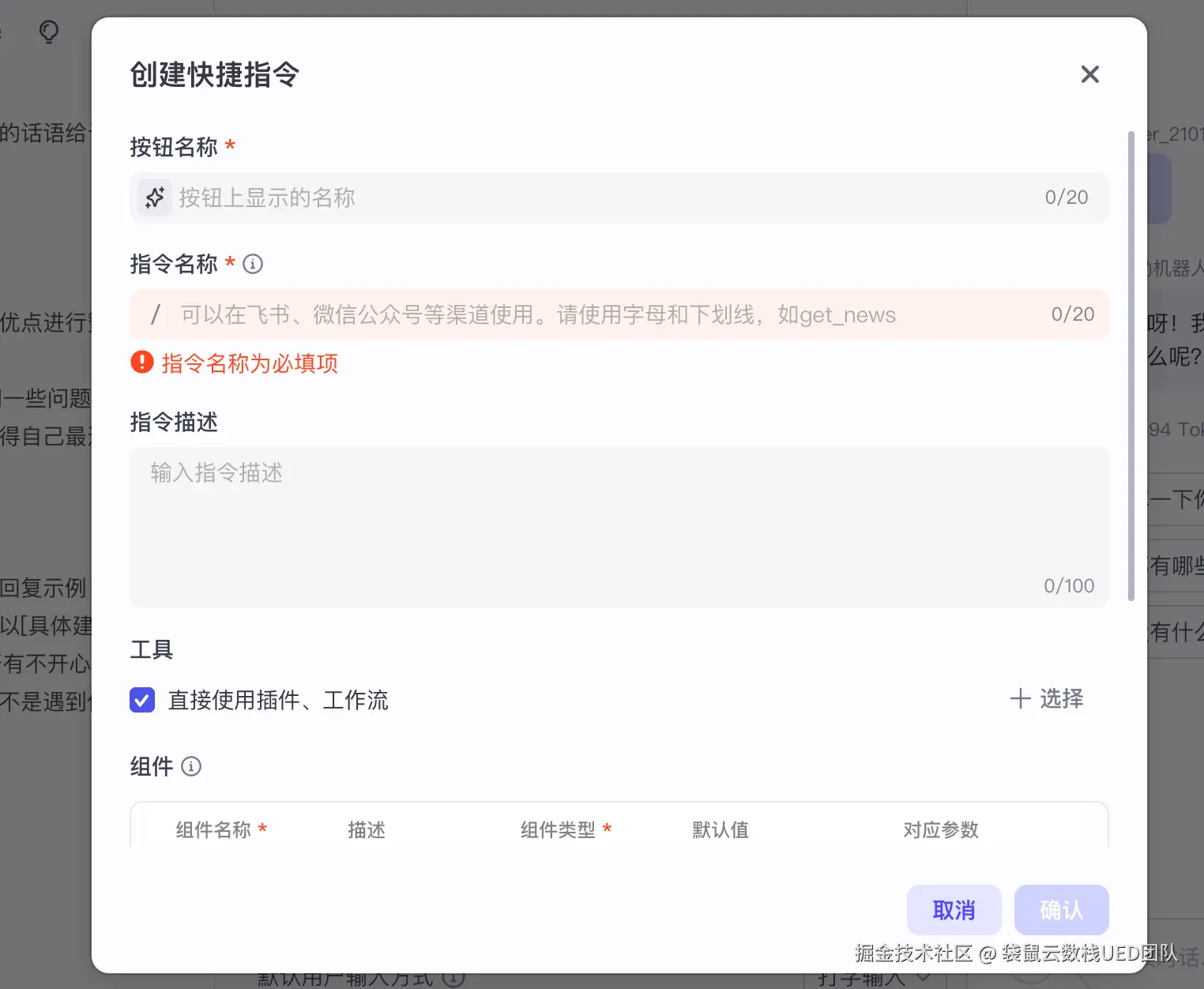Focus the 指令名称 input field
The width and height of the screenshot is (1204, 989).
(619, 314)
